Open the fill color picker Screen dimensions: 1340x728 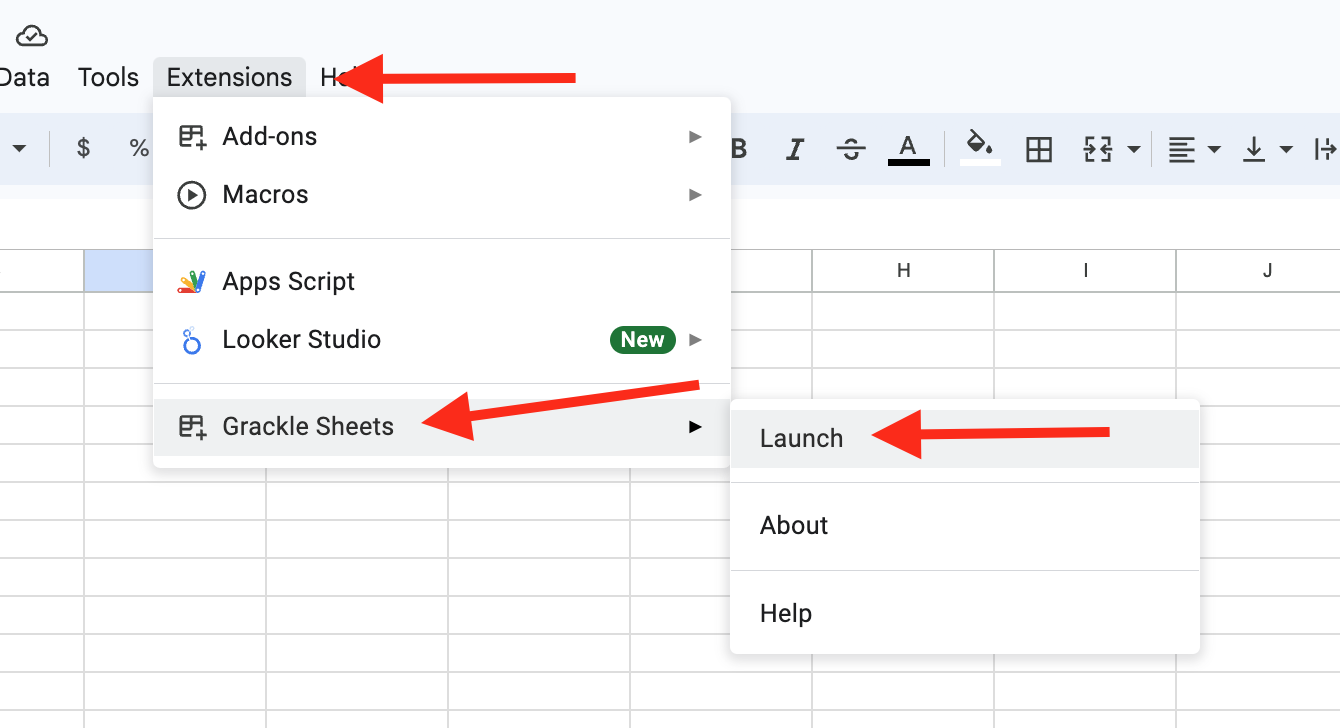point(981,149)
